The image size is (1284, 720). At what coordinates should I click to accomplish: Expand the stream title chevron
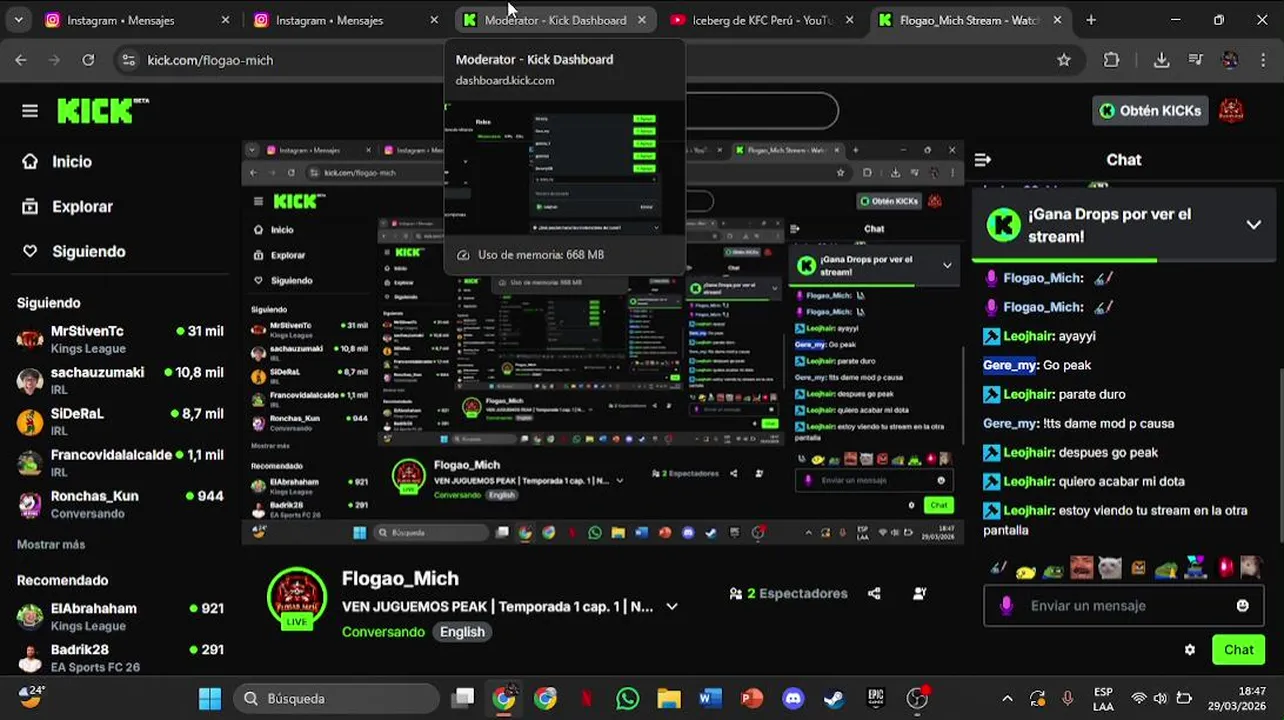(672, 606)
